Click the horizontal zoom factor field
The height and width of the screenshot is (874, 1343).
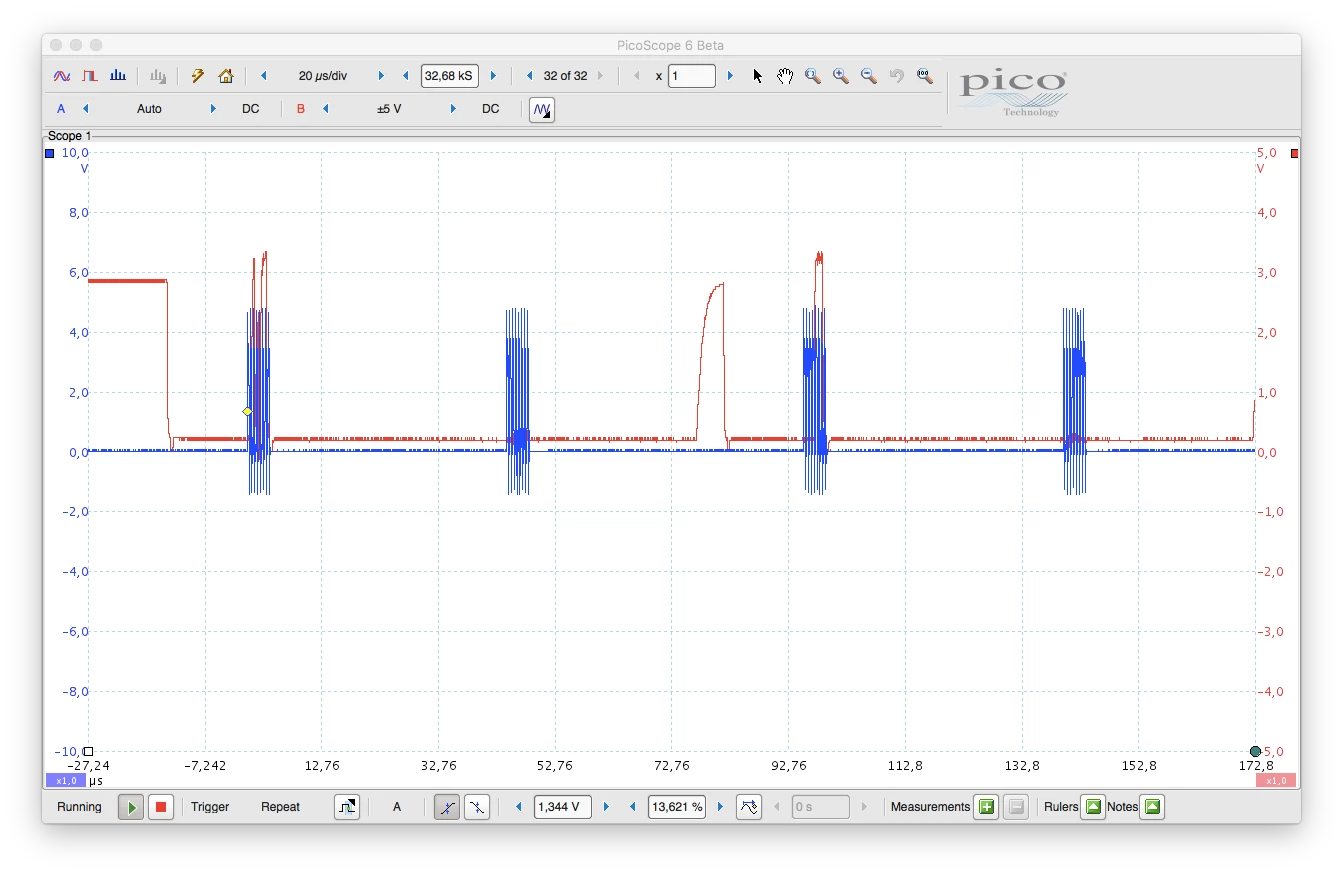[x=692, y=76]
